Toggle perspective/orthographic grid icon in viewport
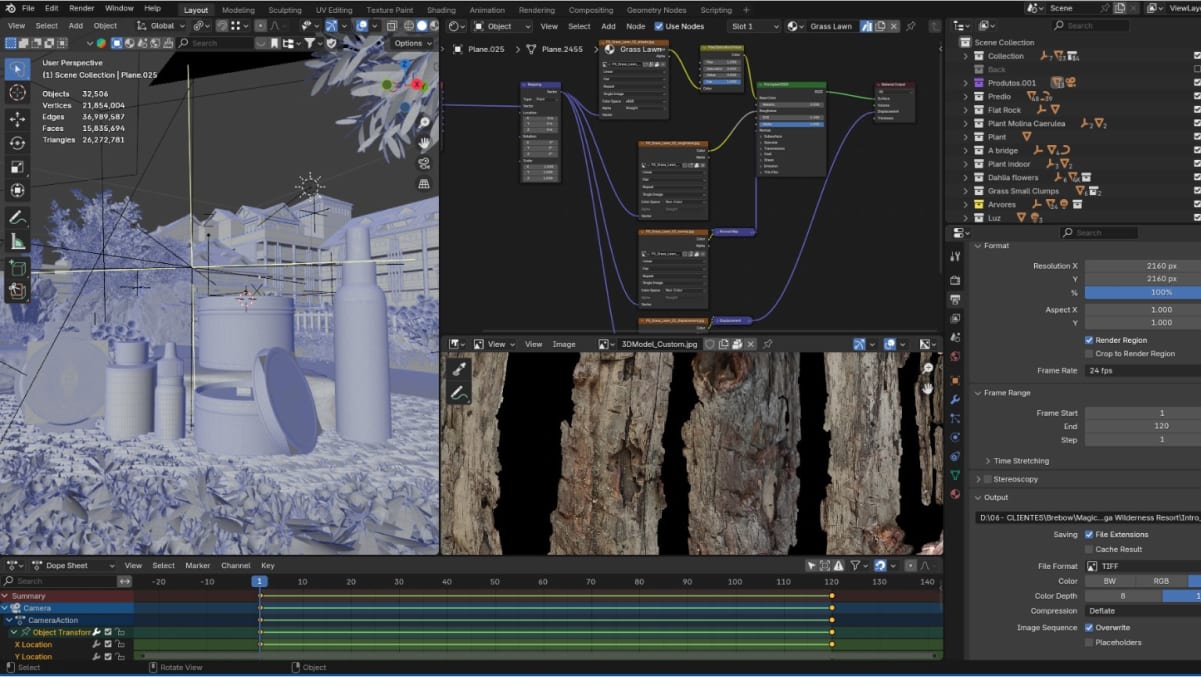Screen dimensions: 1201x677 point(424,184)
